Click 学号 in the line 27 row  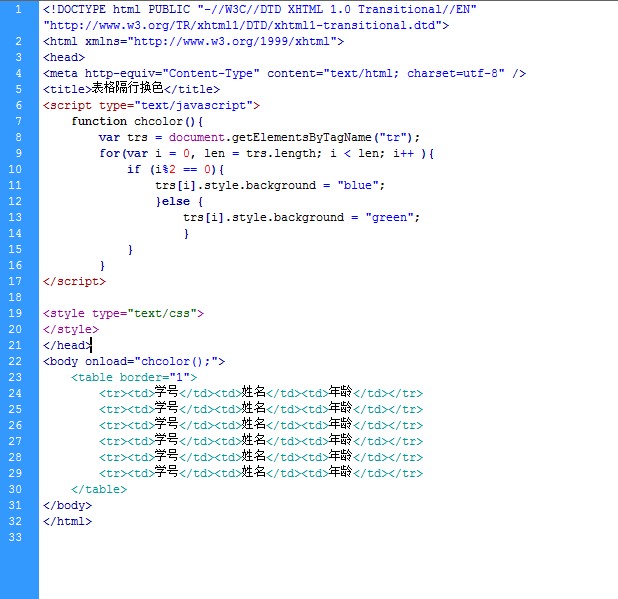[166, 440]
